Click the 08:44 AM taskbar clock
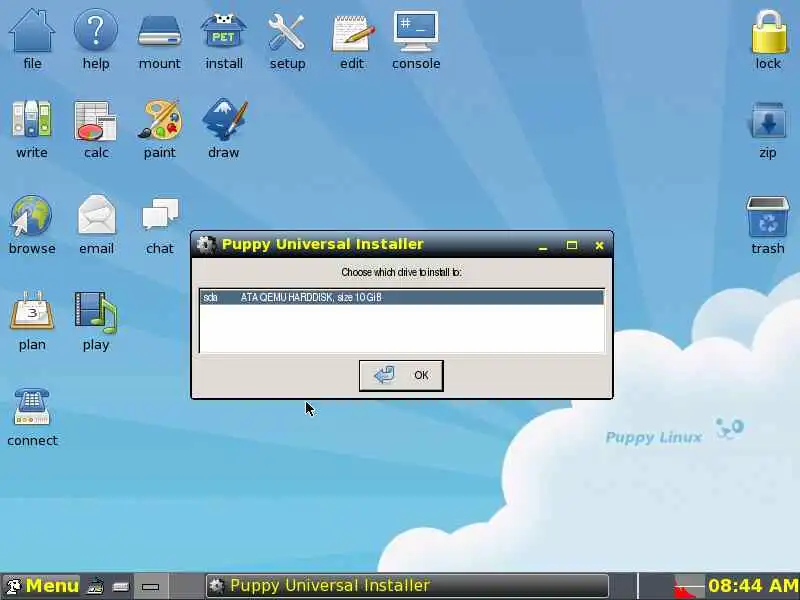Image resolution: width=800 pixels, height=600 pixels. click(x=753, y=585)
